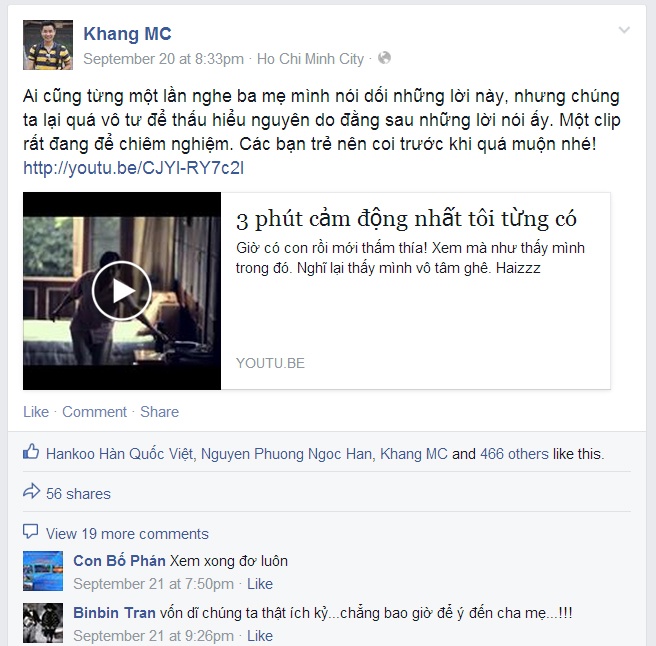Open the post options dropdown chevron
This screenshot has width=656, height=646.
(624, 30)
